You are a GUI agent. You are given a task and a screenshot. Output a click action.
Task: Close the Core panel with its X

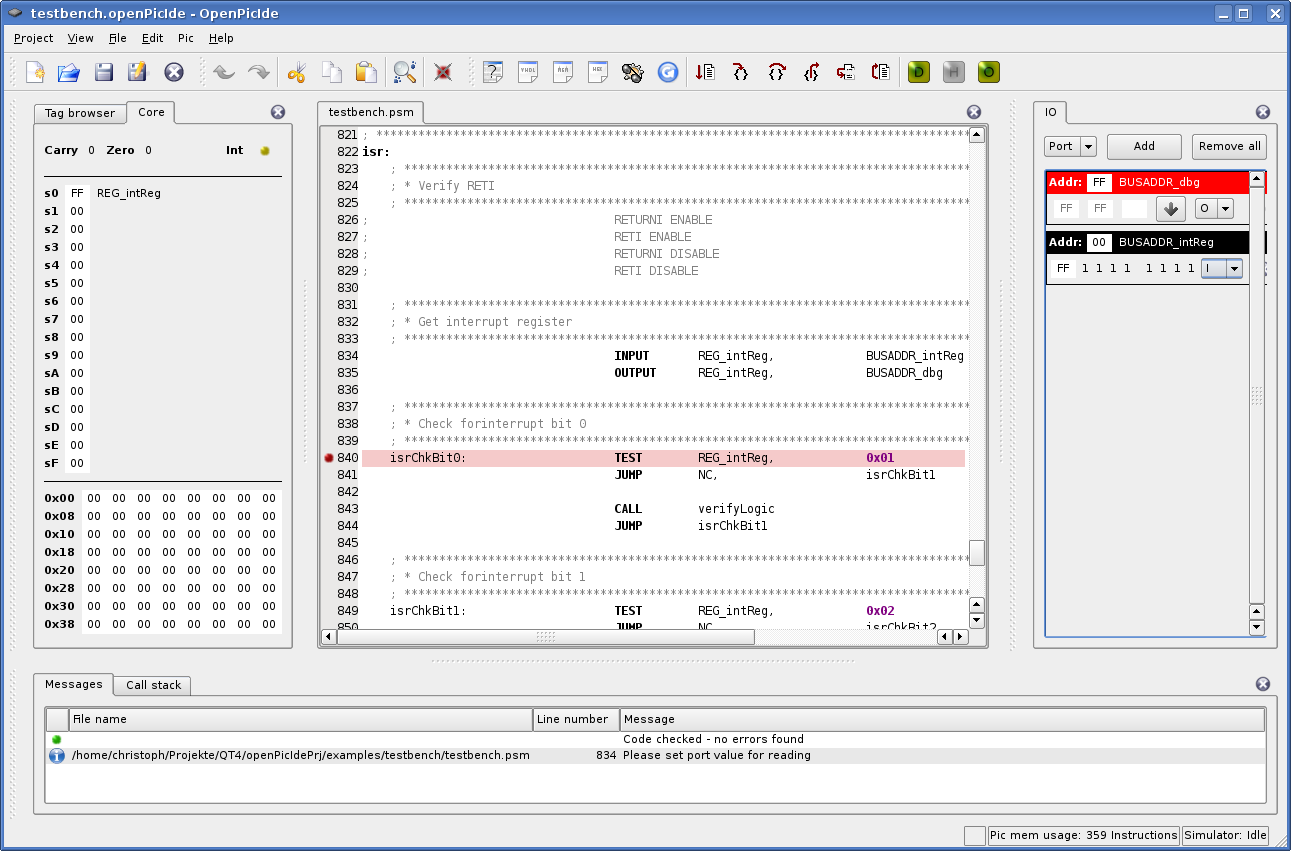pos(278,112)
